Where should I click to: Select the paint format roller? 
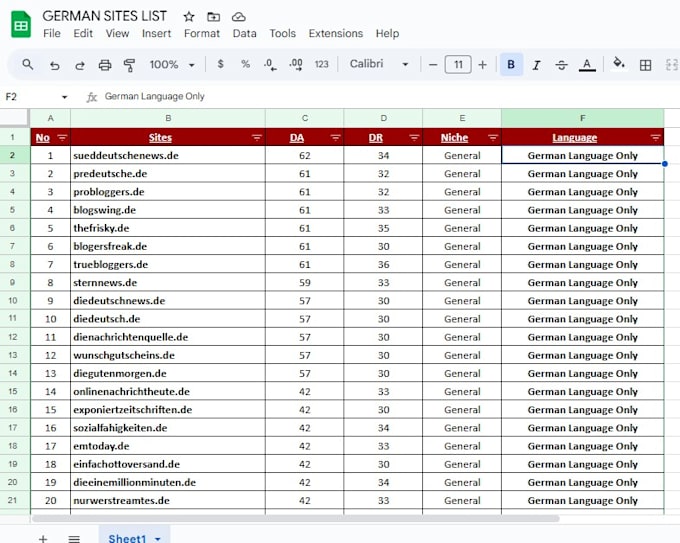coord(129,65)
